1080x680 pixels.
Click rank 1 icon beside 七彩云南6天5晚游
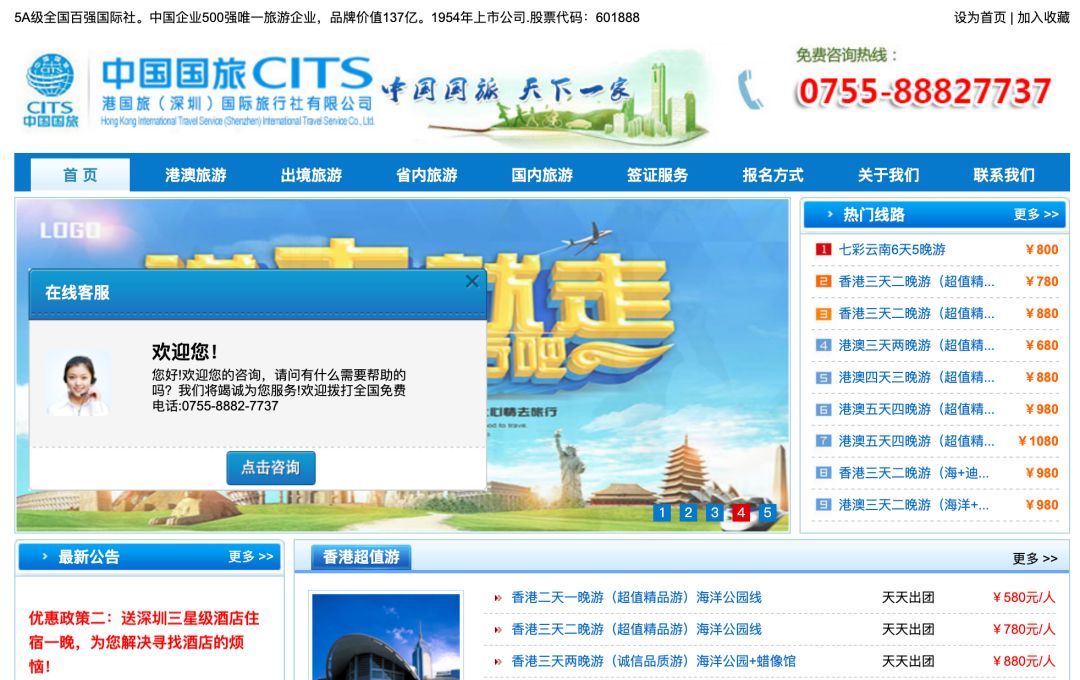click(x=823, y=250)
